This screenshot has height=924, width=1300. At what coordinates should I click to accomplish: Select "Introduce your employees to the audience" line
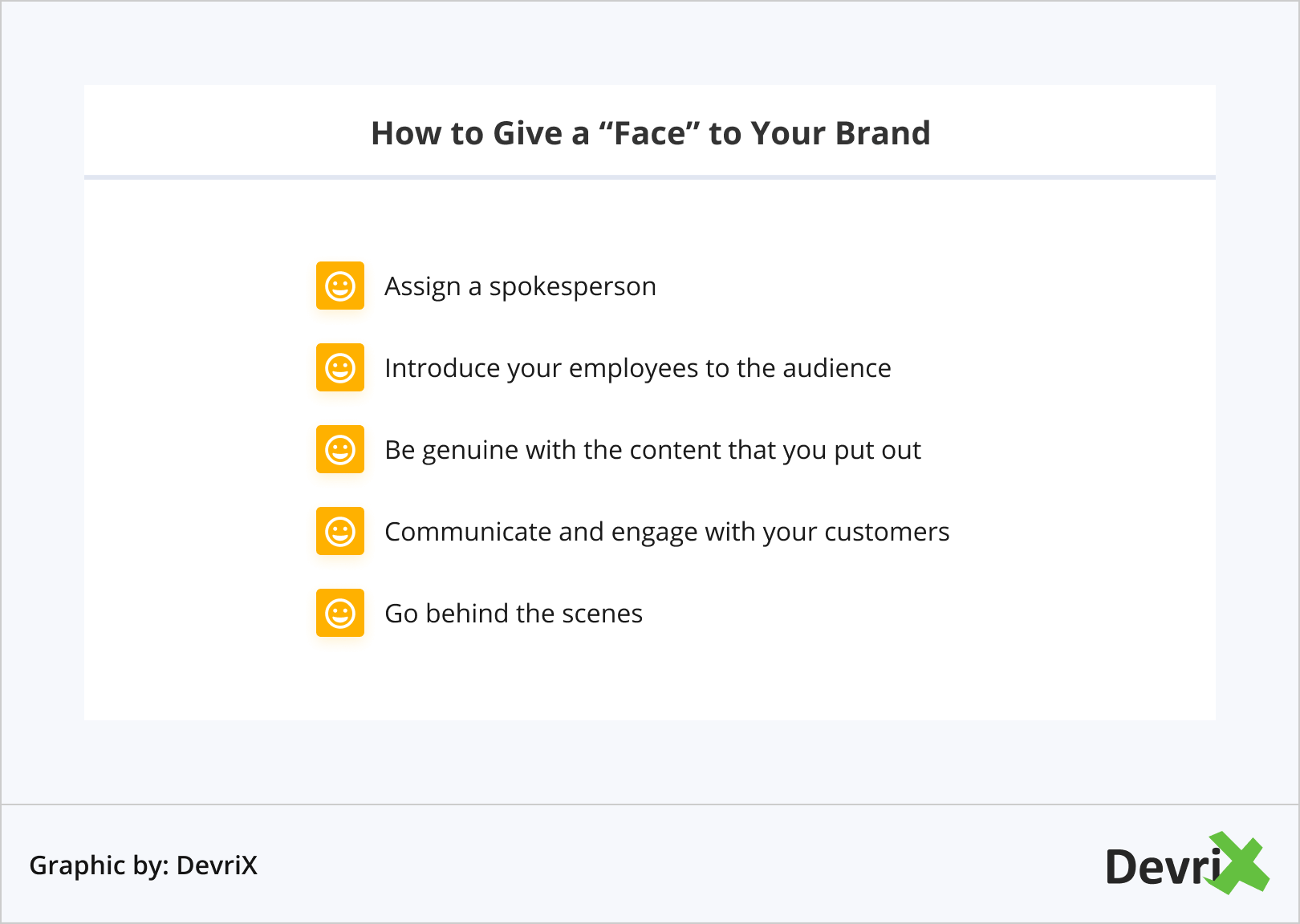pos(637,368)
